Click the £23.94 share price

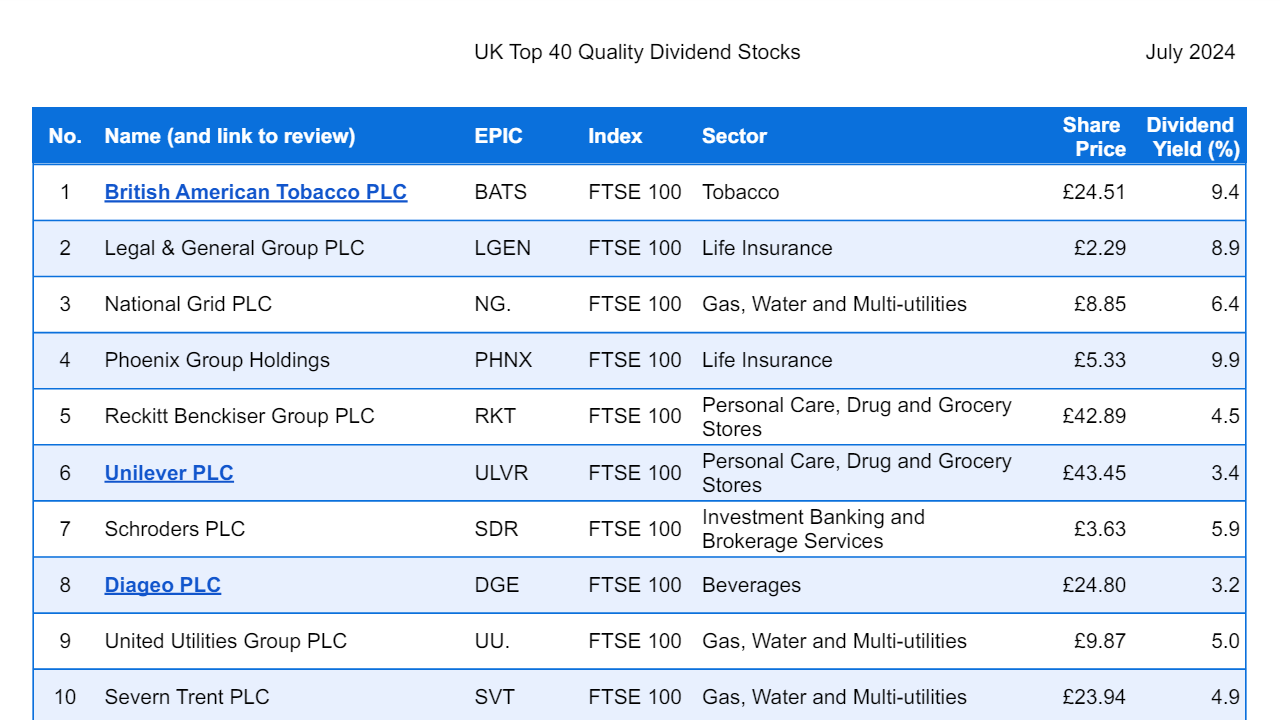pyautogui.click(x=1094, y=697)
